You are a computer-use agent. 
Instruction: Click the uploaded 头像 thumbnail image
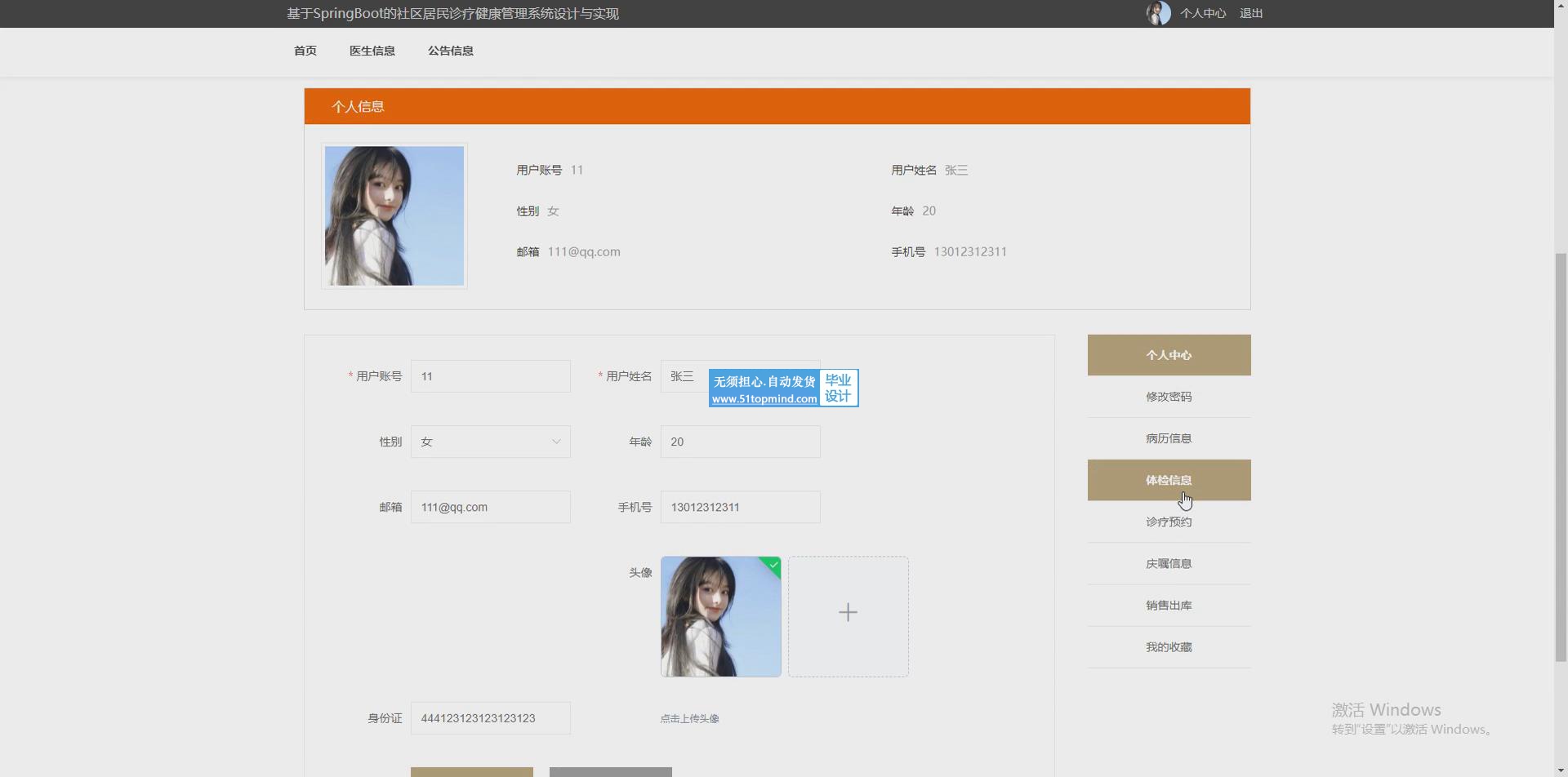click(x=721, y=617)
